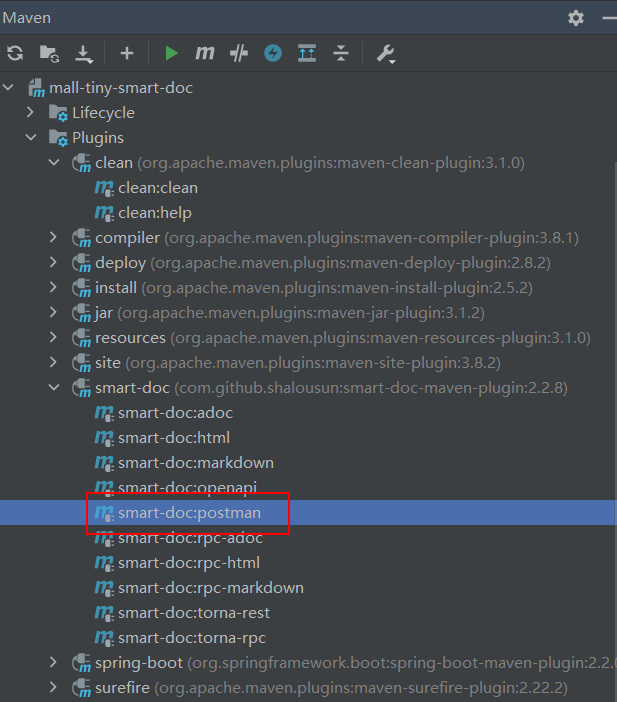The height and width of the screenshot is (702, 617).
Task: Collapse all nodes in Maven tree
Action: pos(341,53)
